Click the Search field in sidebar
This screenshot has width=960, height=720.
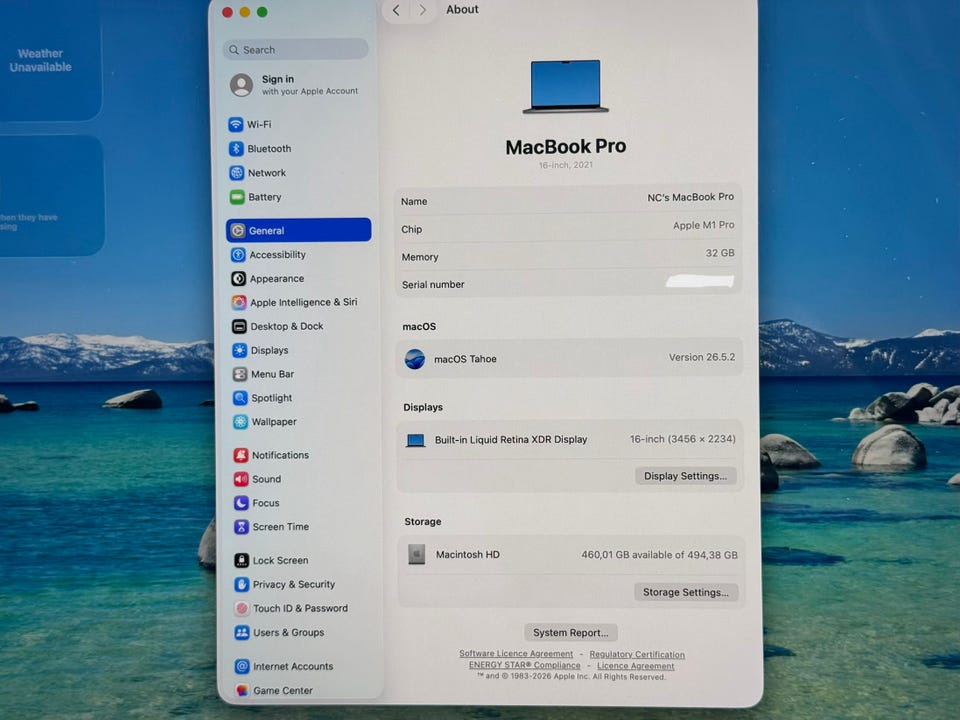[296, 50]
